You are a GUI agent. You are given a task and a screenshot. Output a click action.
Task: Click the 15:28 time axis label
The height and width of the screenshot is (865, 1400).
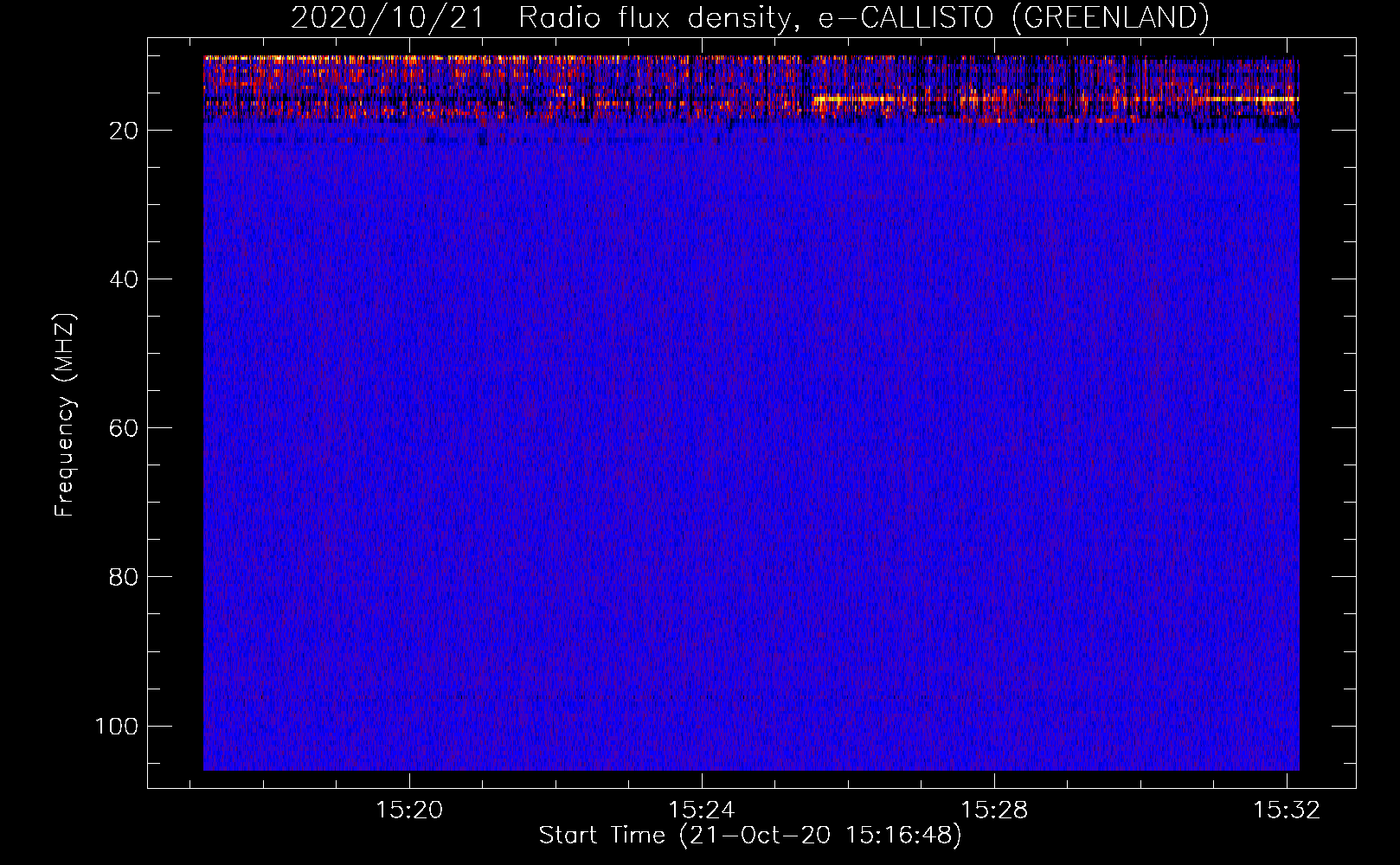994,810
